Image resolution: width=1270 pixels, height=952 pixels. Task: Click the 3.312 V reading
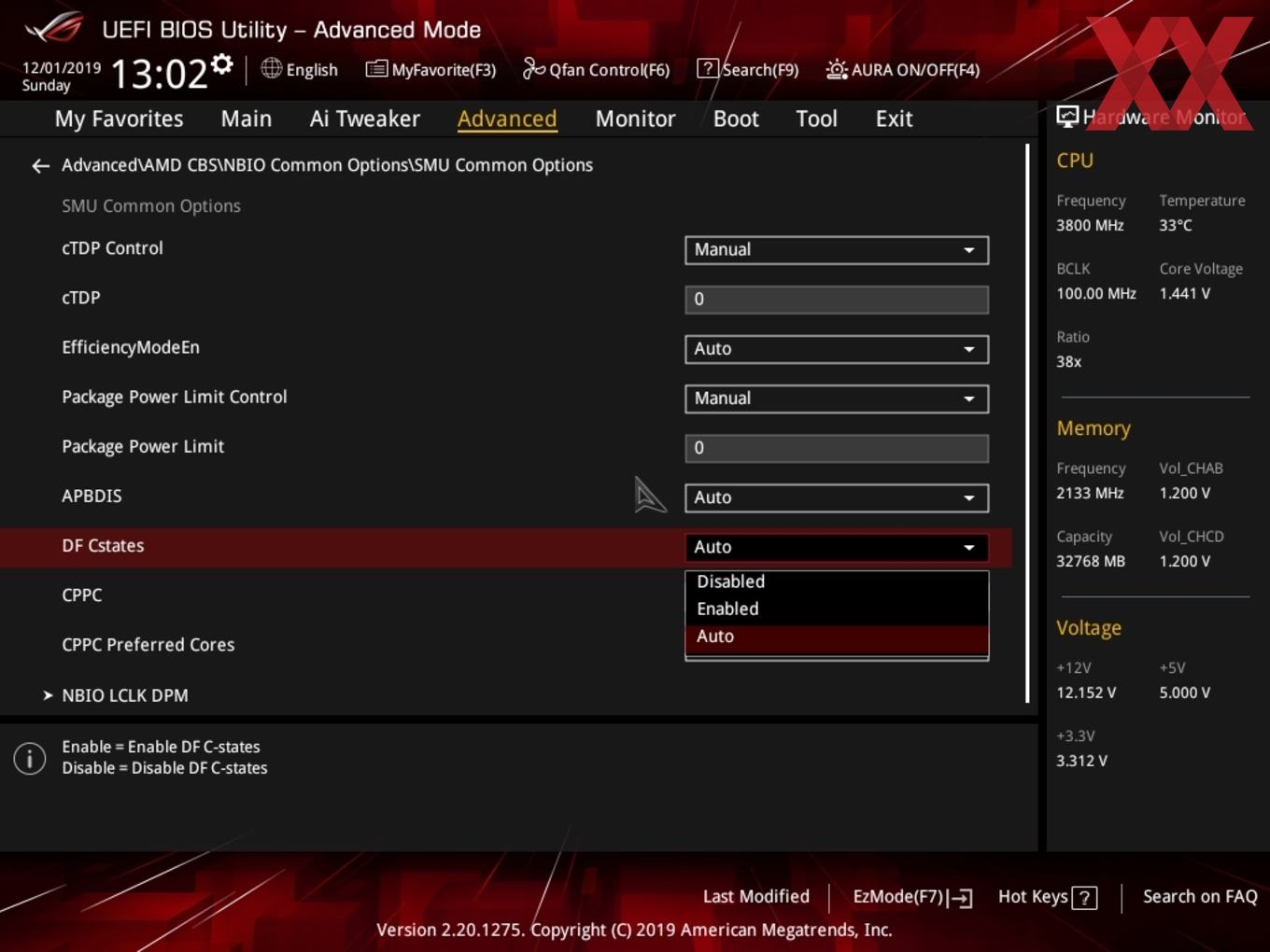[x=1081, y=761]
